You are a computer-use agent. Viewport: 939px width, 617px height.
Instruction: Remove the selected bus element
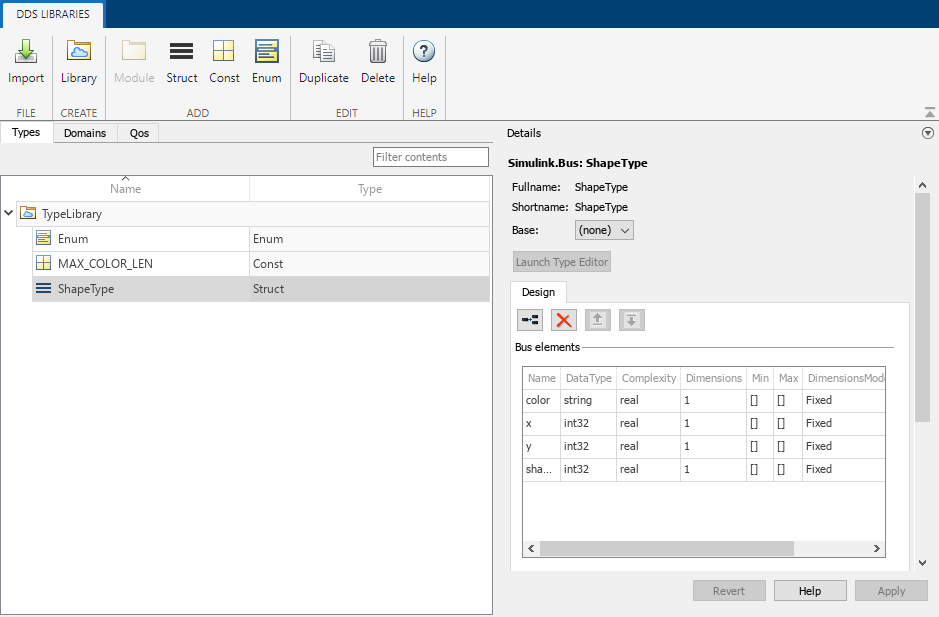coord(563,319)
